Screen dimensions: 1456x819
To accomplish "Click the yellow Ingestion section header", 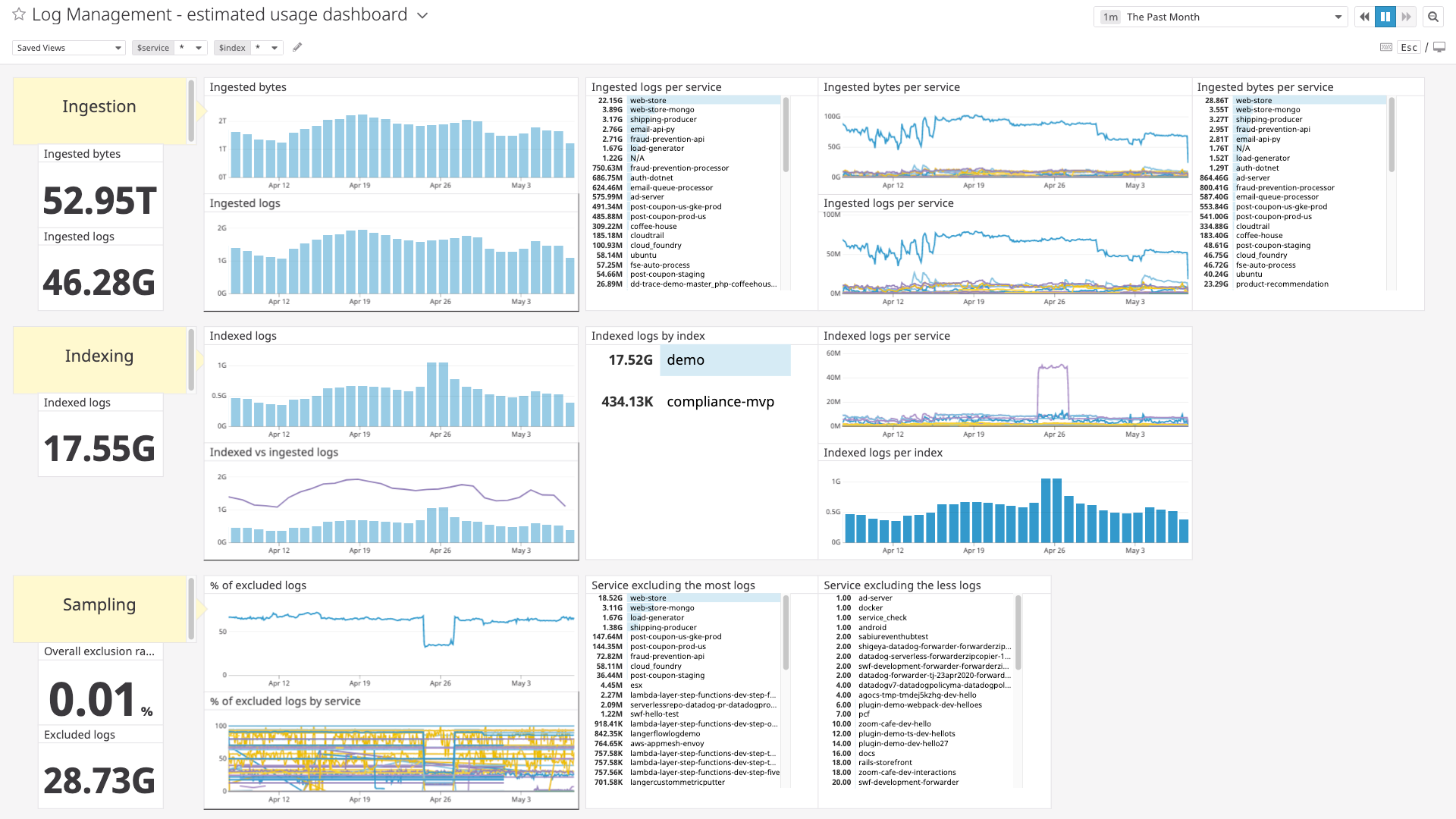I will coord(99,106).
